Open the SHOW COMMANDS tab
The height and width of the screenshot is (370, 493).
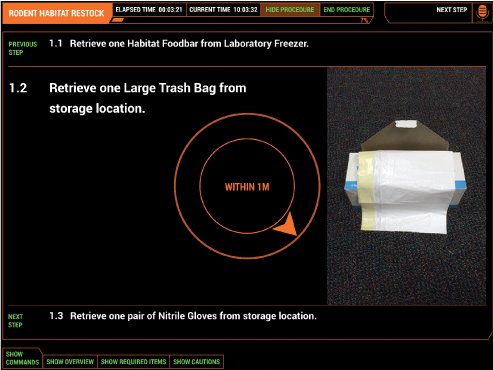[x=22, y=358]
